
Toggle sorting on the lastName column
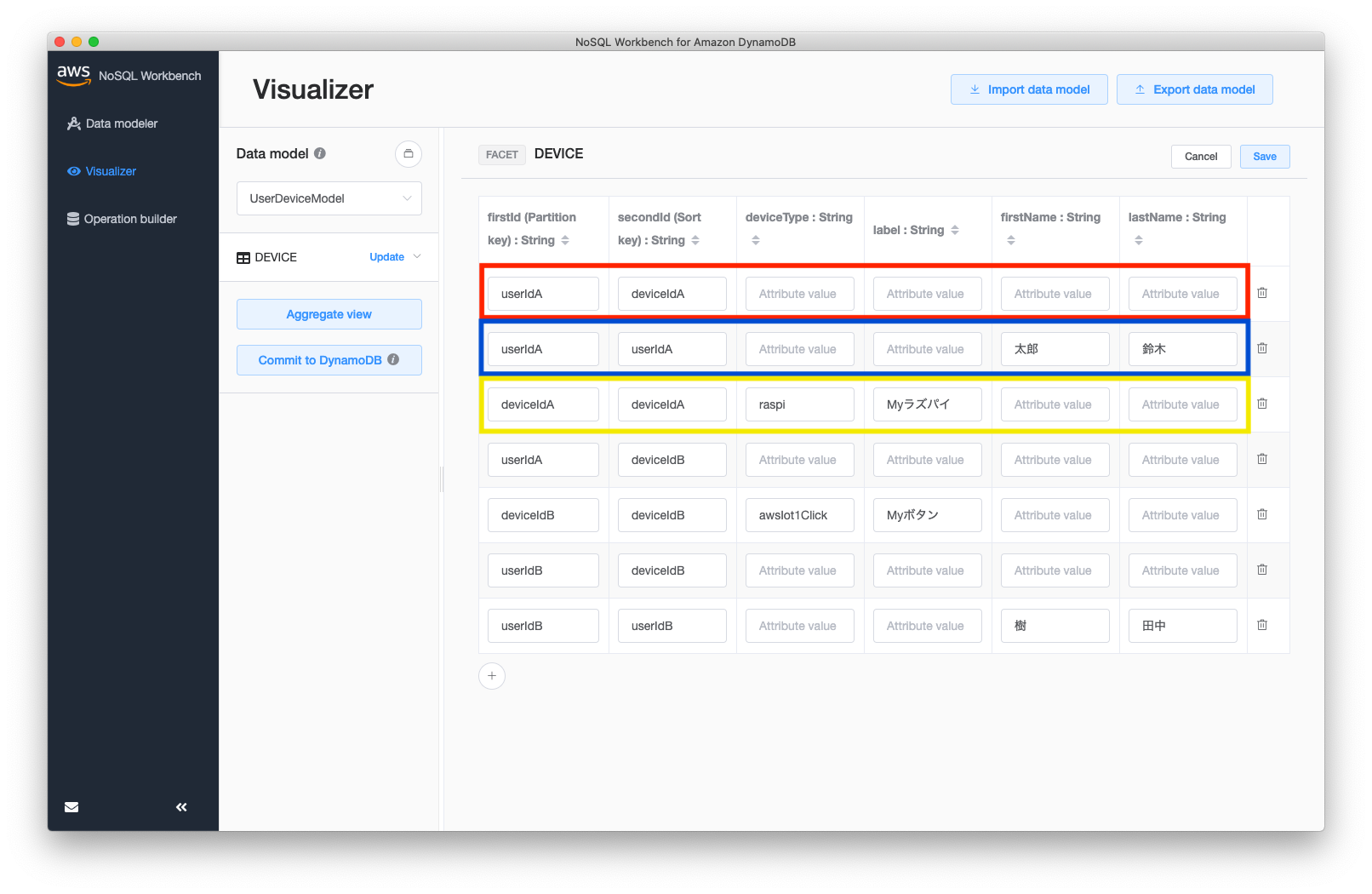click(1139, 240)
